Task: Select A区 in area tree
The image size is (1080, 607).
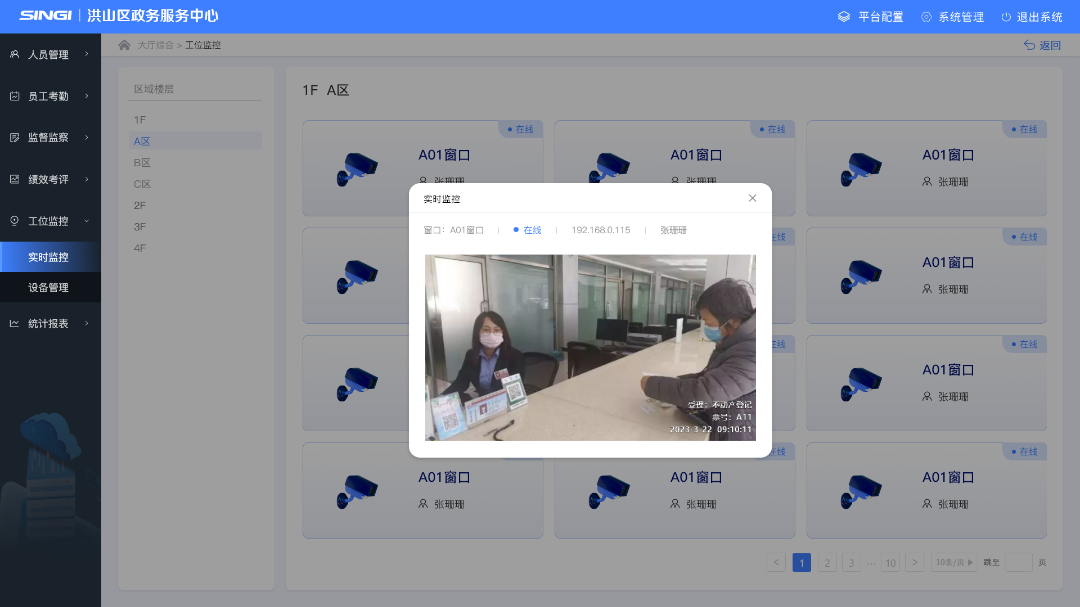Action: click(196, 141)
